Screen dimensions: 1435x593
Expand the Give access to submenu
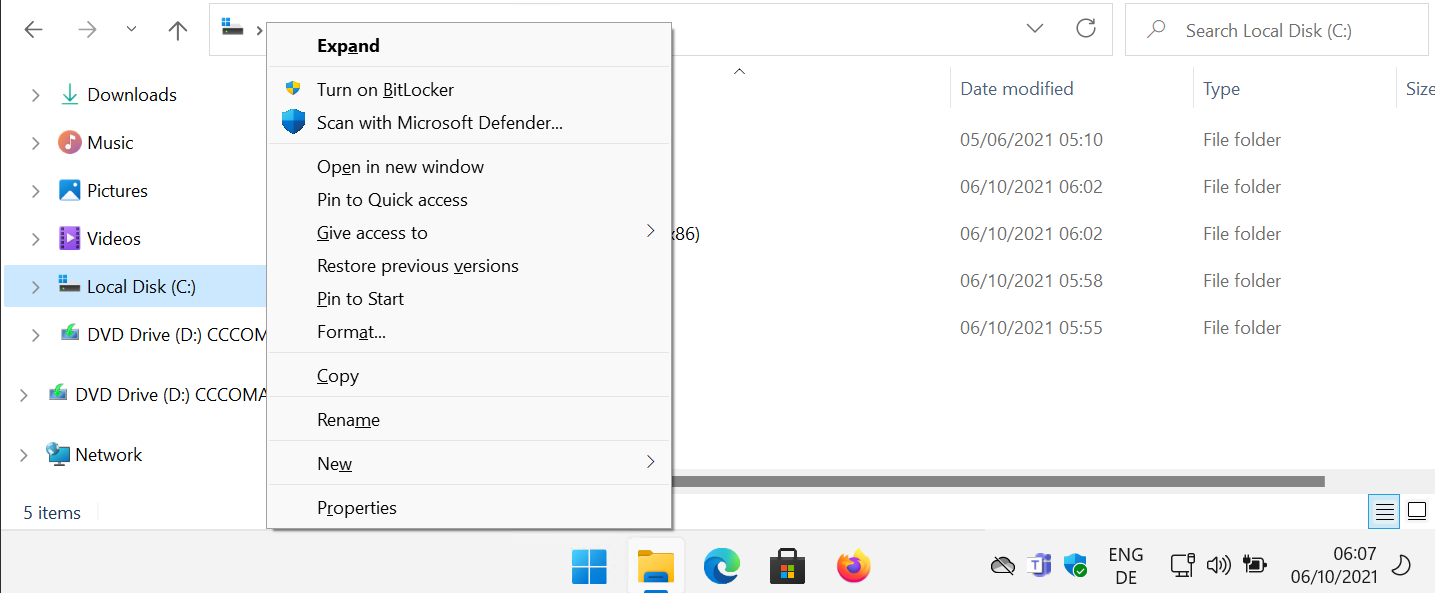click(372, 232)
